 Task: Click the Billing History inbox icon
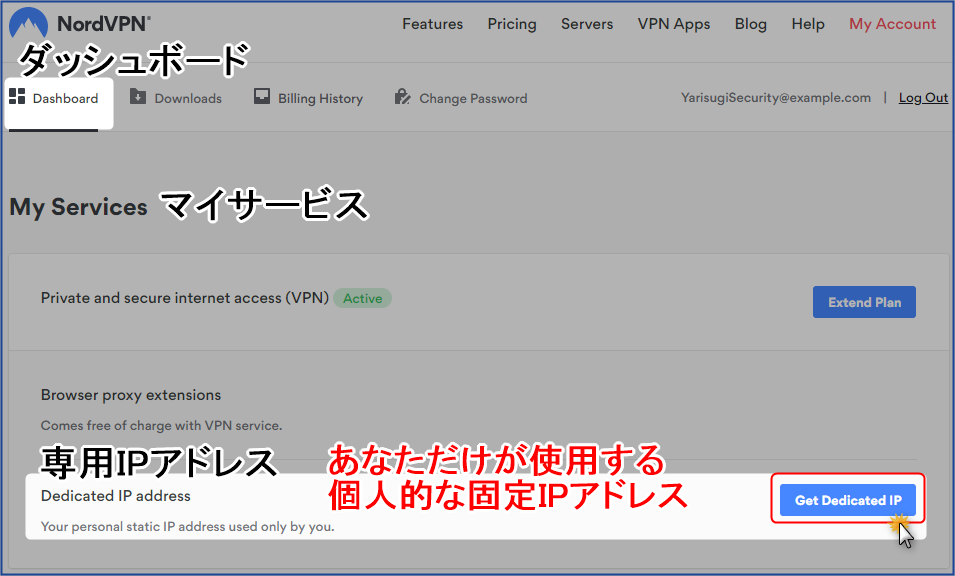click(262, 96)
